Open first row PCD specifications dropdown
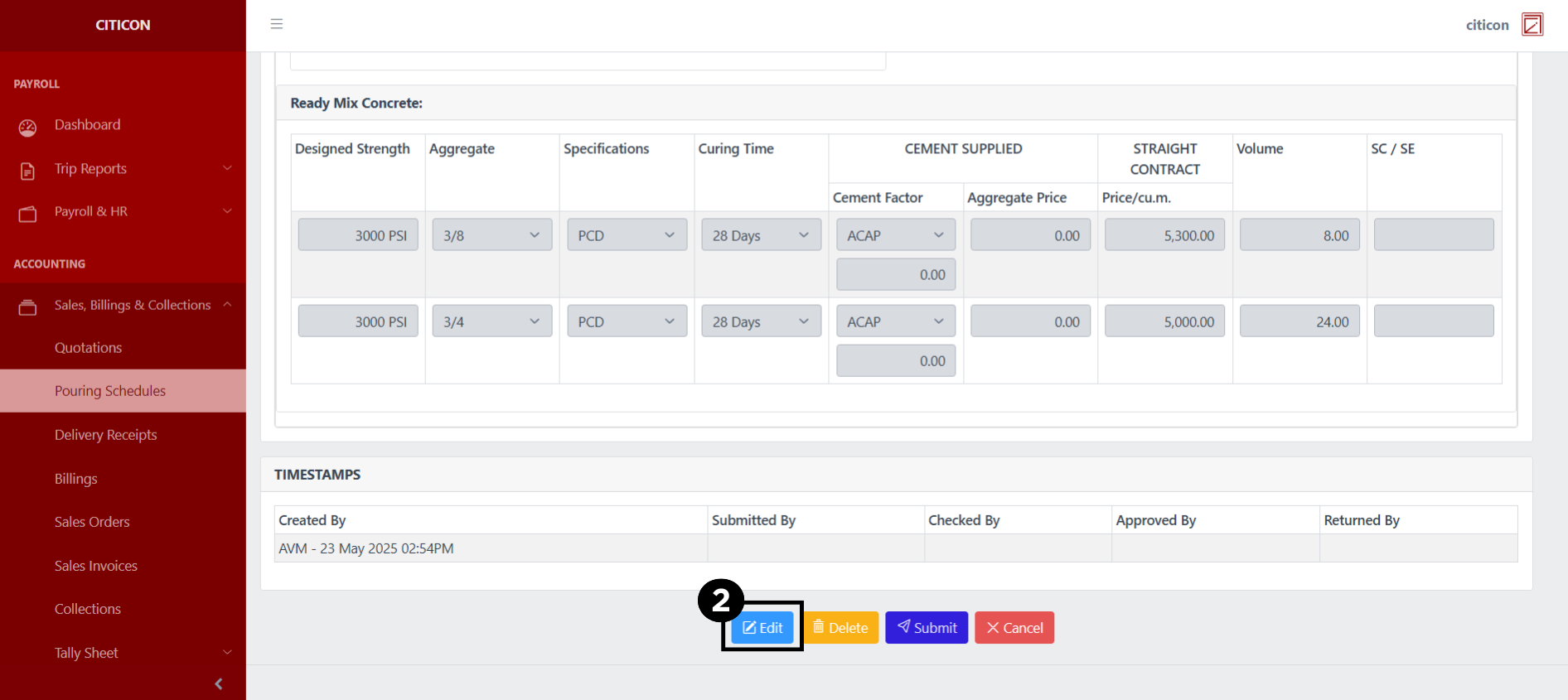 pyautogui.click(x=626, y=235)
